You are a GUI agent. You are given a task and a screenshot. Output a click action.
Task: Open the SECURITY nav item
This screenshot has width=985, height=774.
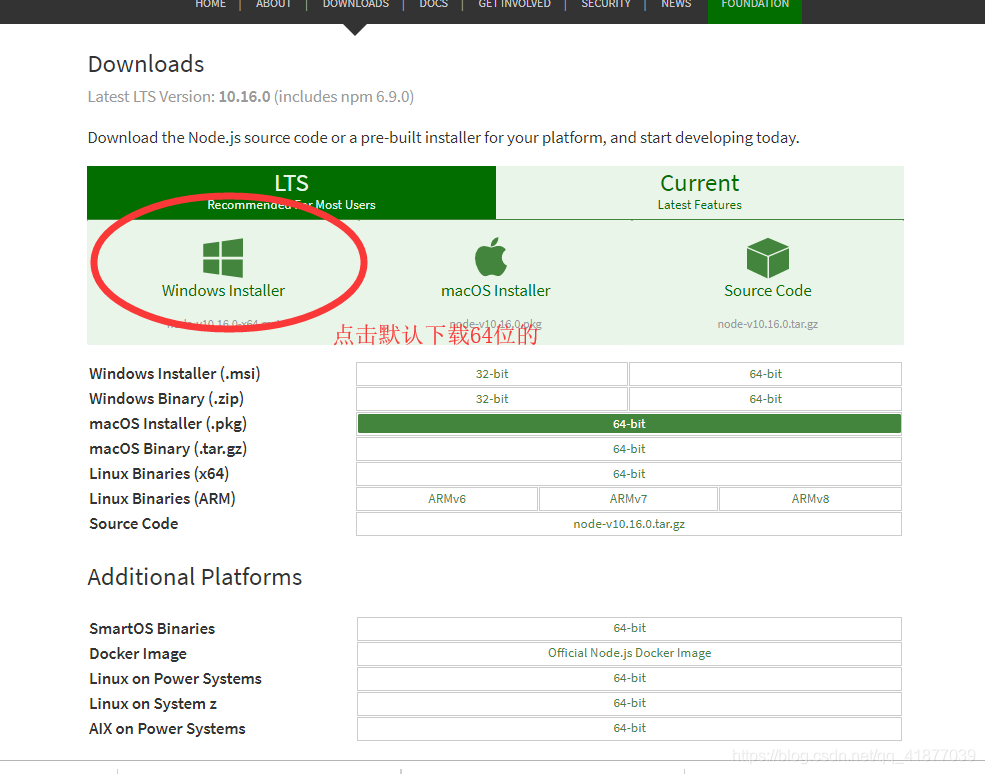click(606, 4)
